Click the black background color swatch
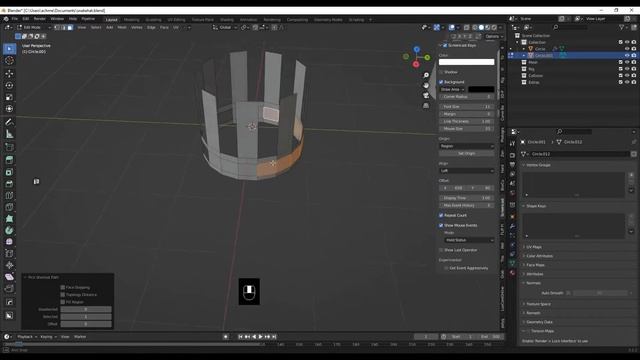The image size is (640, 360). click(x=481, y=89)
